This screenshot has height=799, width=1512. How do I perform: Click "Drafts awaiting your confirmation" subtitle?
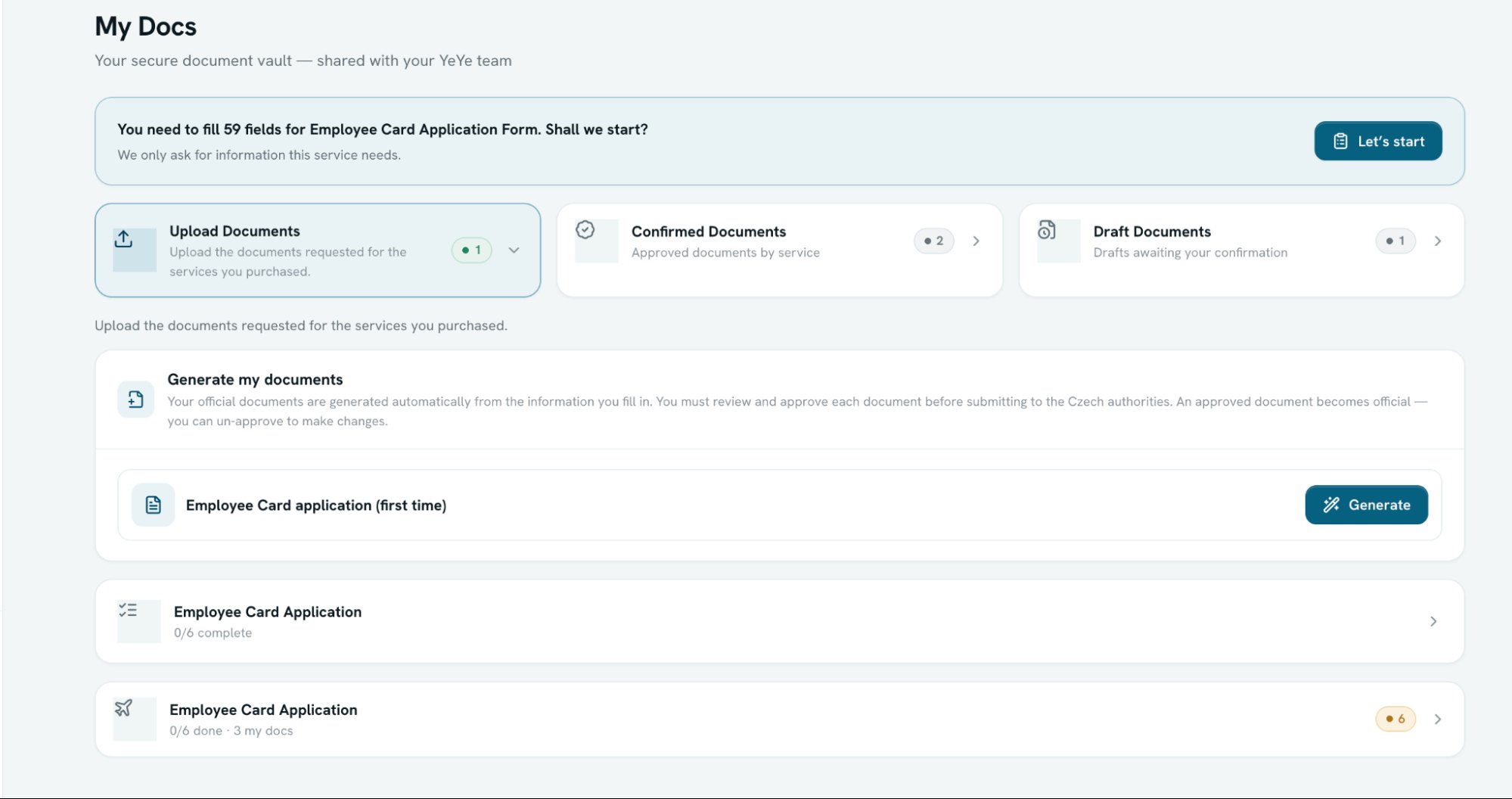tap(1190, 253)
